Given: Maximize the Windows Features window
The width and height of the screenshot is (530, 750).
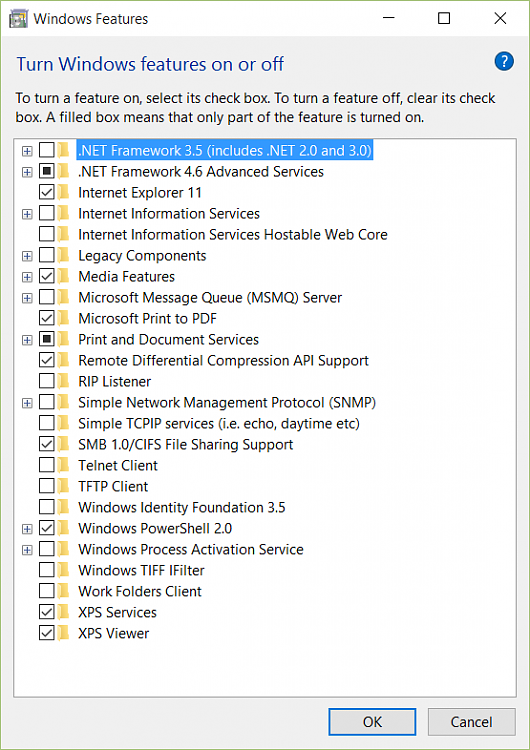Looking at the screenshot, I should pyautogui.click(x=444, y=19).
